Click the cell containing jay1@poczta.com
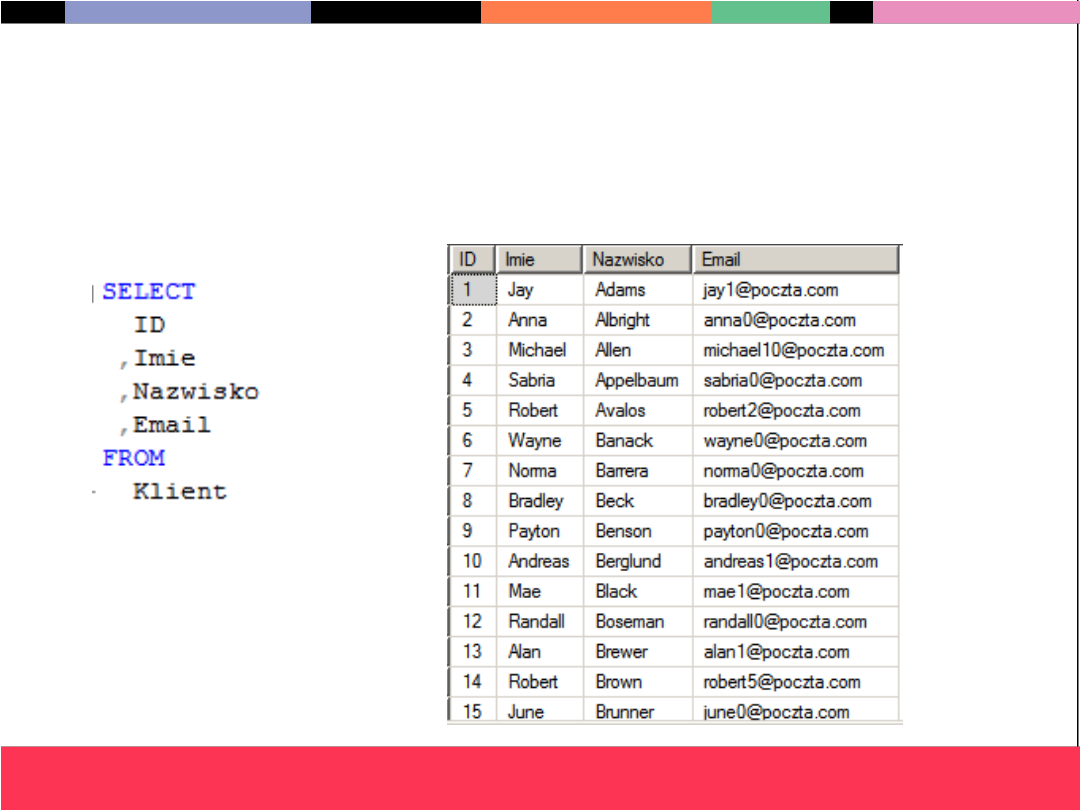The height and width of the screenshot is (810, 1080). (770, 290)
